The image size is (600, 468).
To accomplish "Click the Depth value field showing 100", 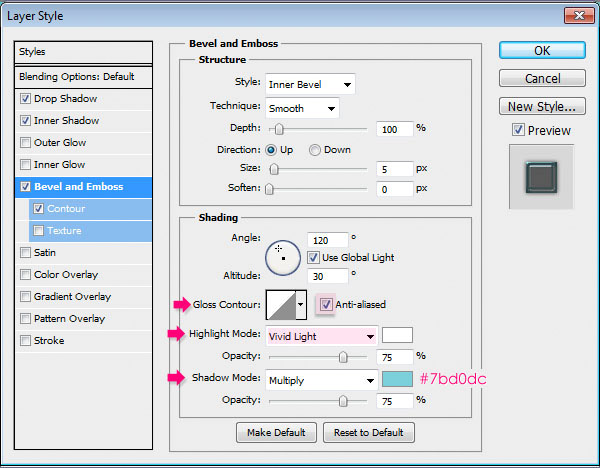I will coord(395,129).
